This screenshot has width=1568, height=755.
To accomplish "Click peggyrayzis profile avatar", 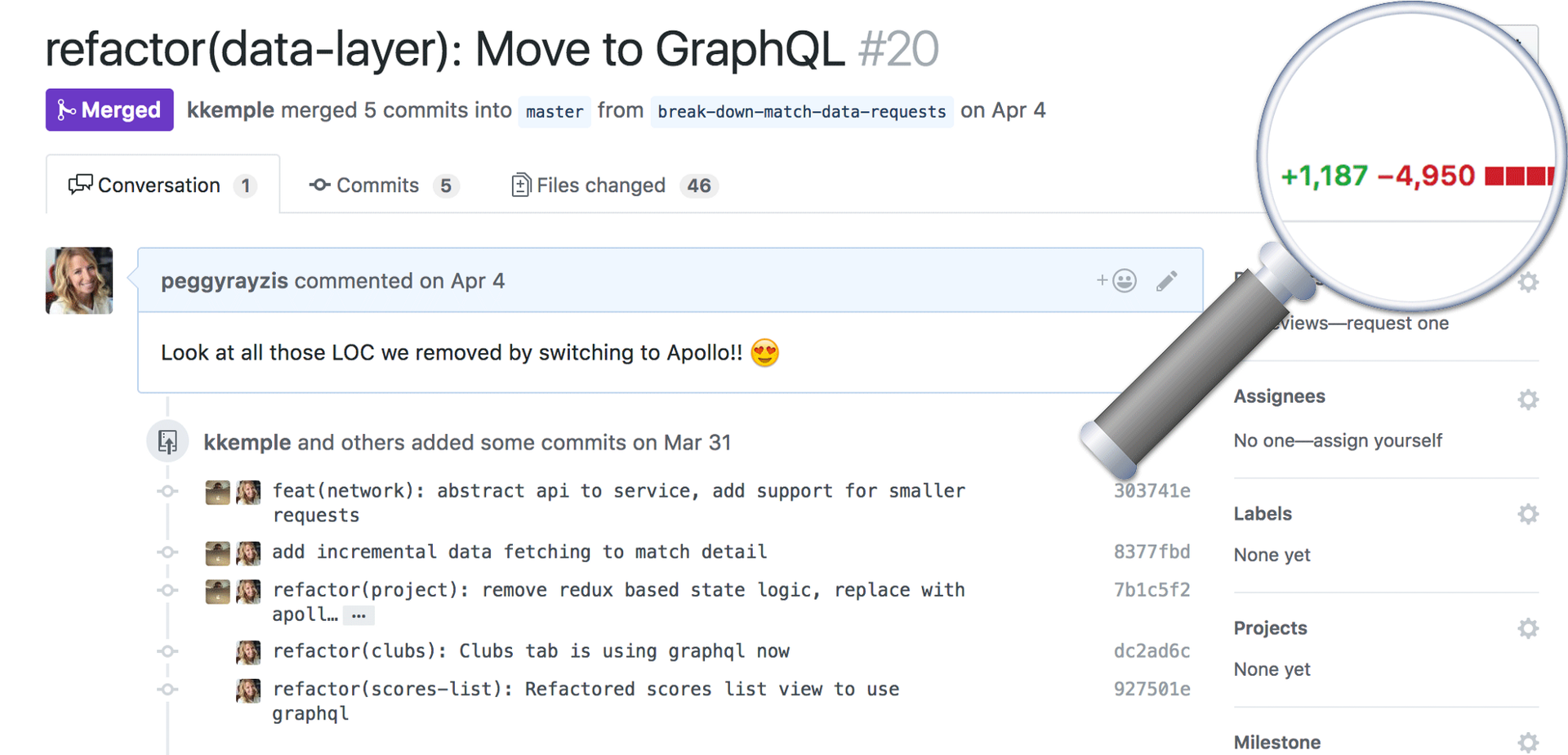I will click(79, 280).
